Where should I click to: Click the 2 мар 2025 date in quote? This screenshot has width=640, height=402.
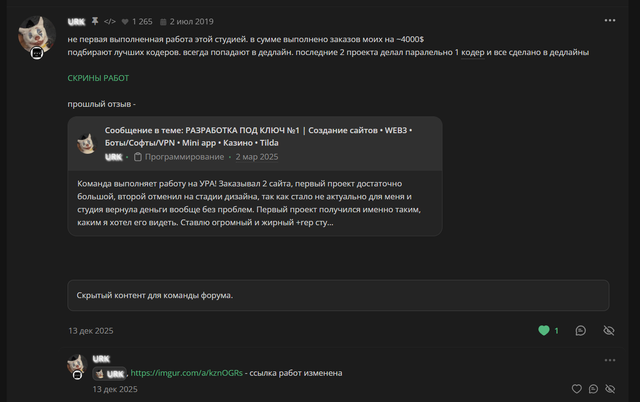pyautogui.click(x=257, y=157)
